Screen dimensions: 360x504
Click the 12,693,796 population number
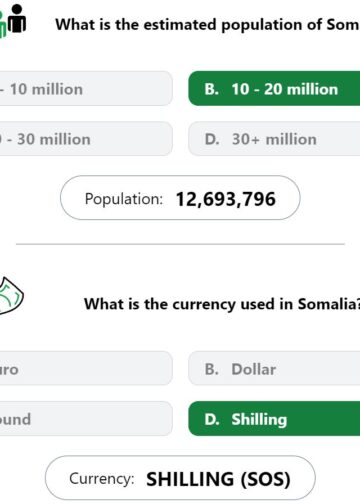(x=226, y=199)
